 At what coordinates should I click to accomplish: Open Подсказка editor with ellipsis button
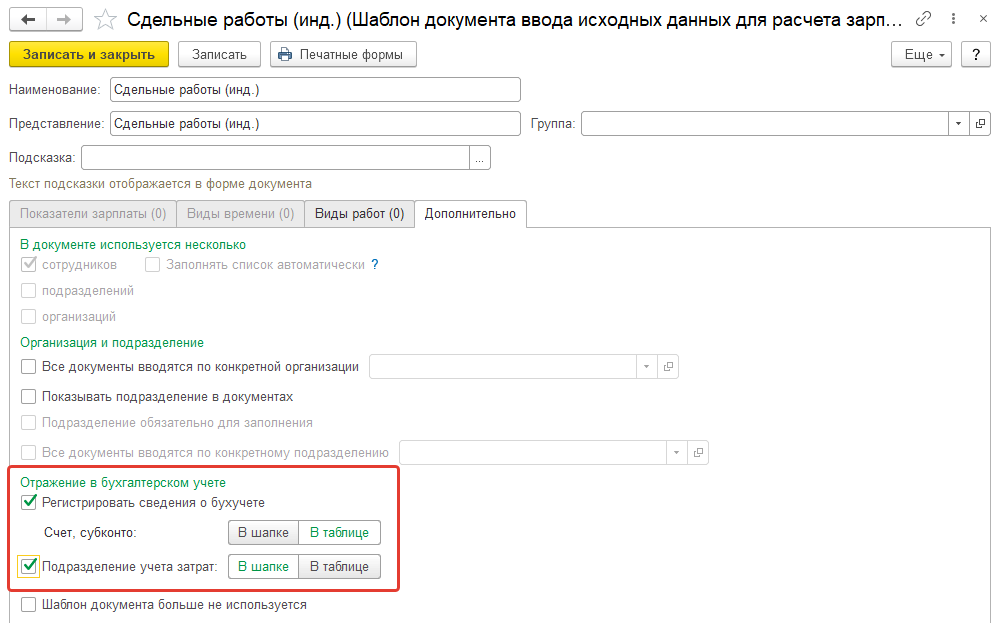click(480, 157)
